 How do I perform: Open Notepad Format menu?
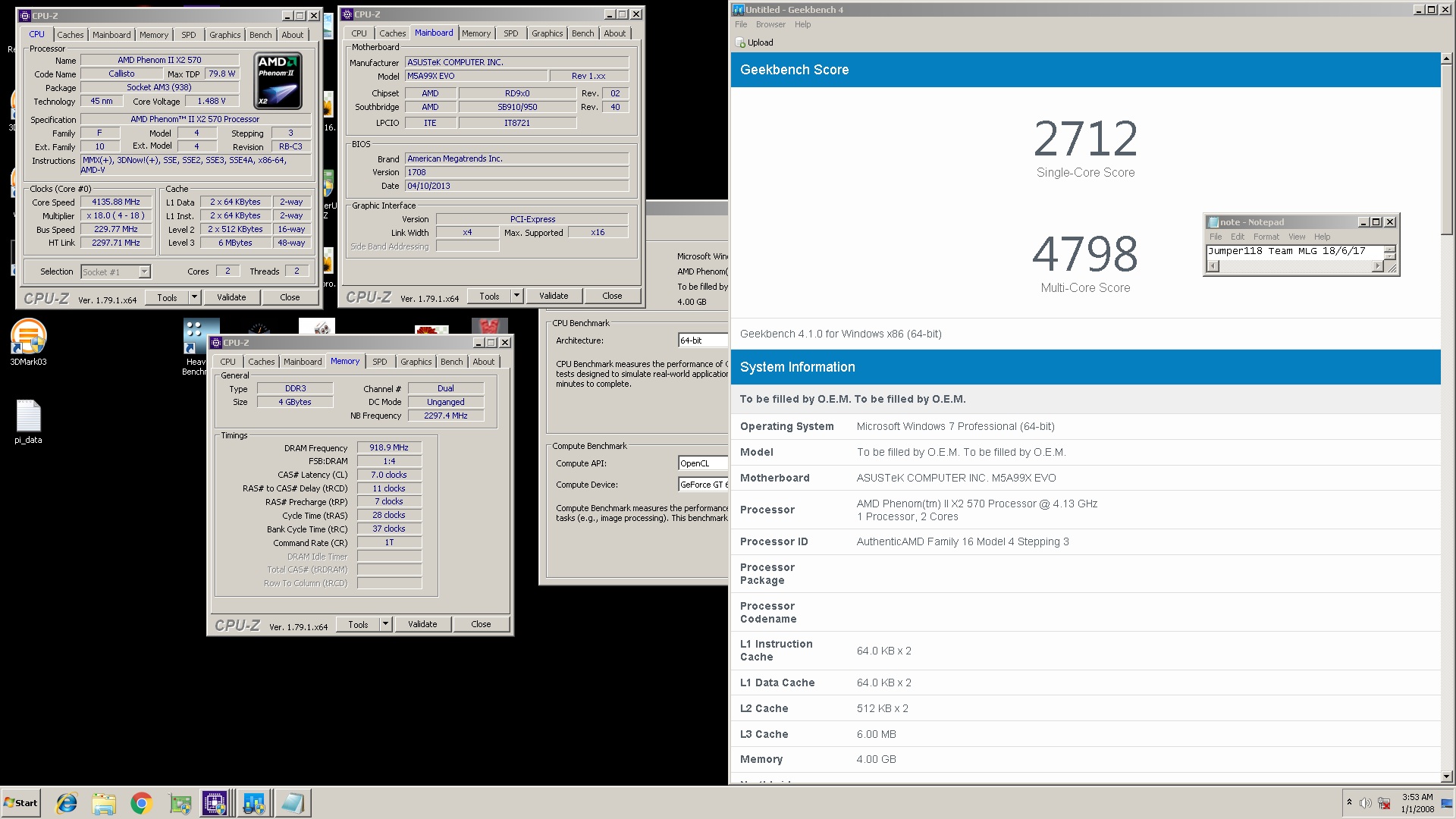click(1266, 237)
